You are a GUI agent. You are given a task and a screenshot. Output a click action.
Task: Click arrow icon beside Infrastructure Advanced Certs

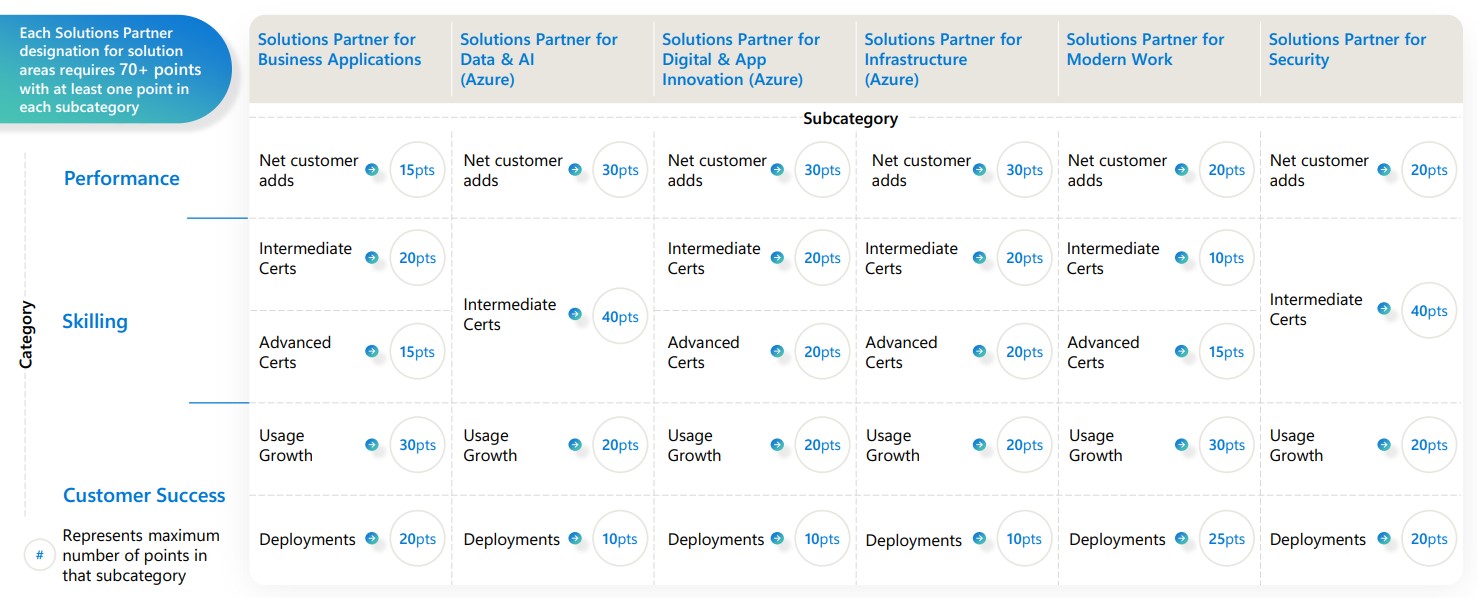coord(980,351)
